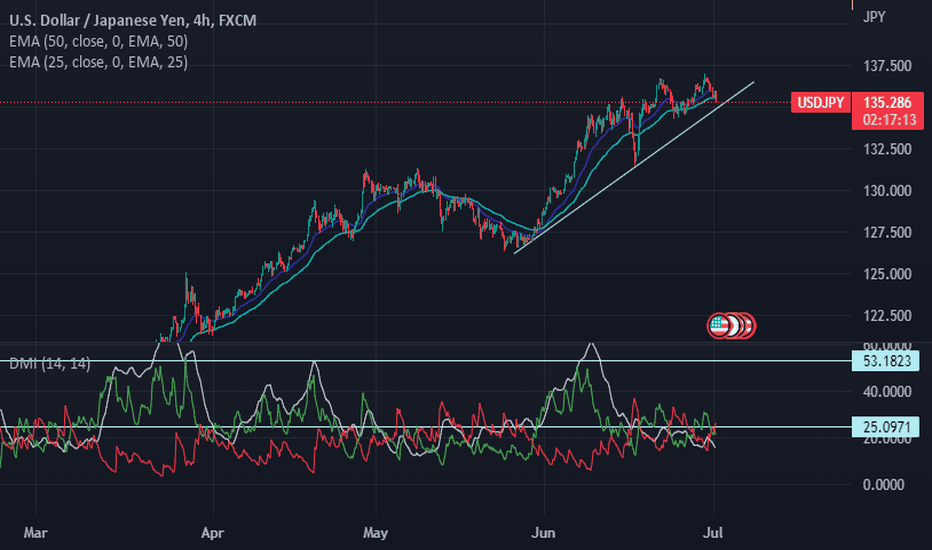Screen dimensions: 932x550
Task: Click the 135.286 current price box
Action: point(887,102)
